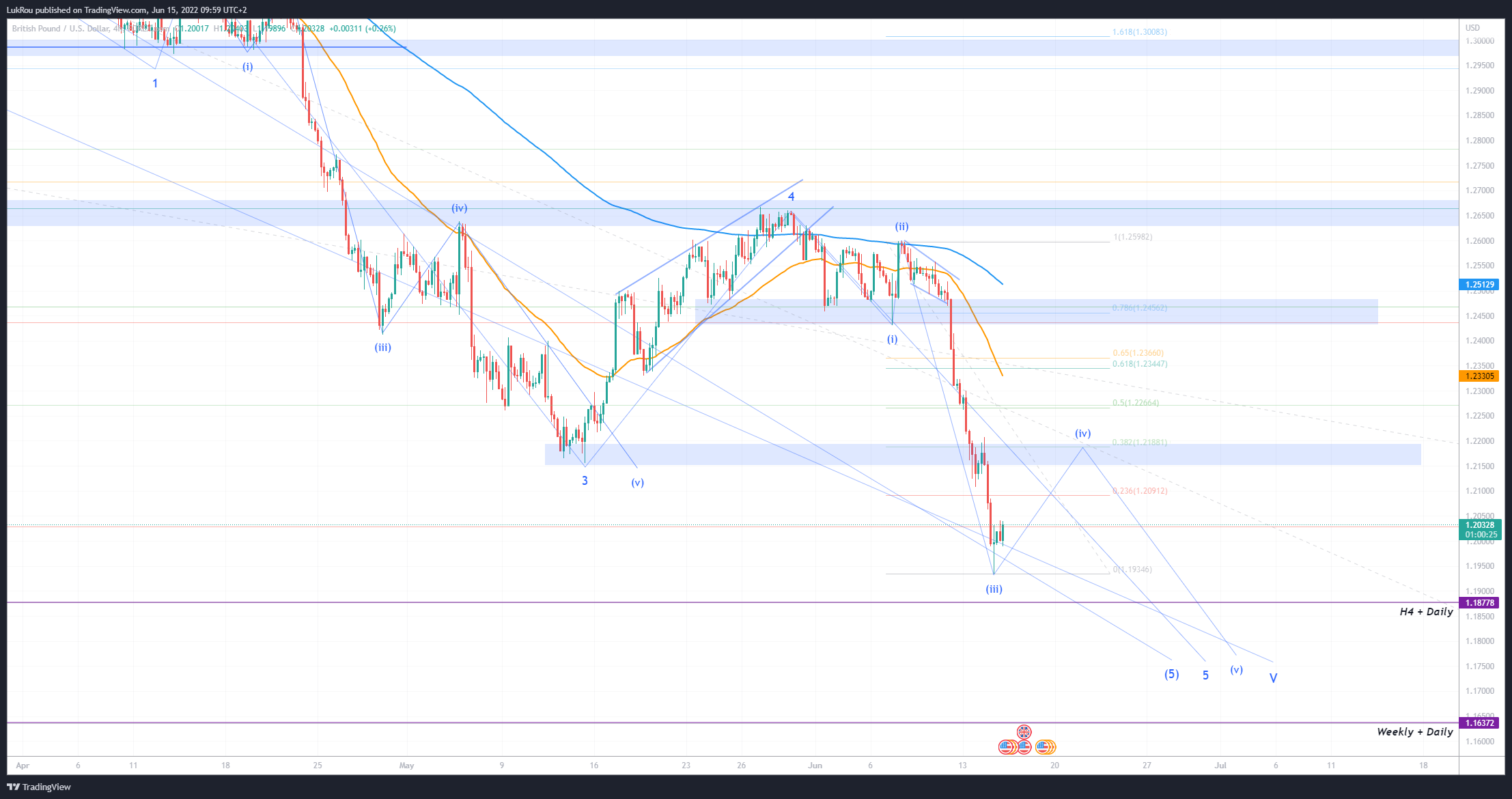Image resolution: width=1512 pixels, height=799 pixels.
Task: Click the orange 1.23305 moving average price tag
Action: pos(1479,376)
